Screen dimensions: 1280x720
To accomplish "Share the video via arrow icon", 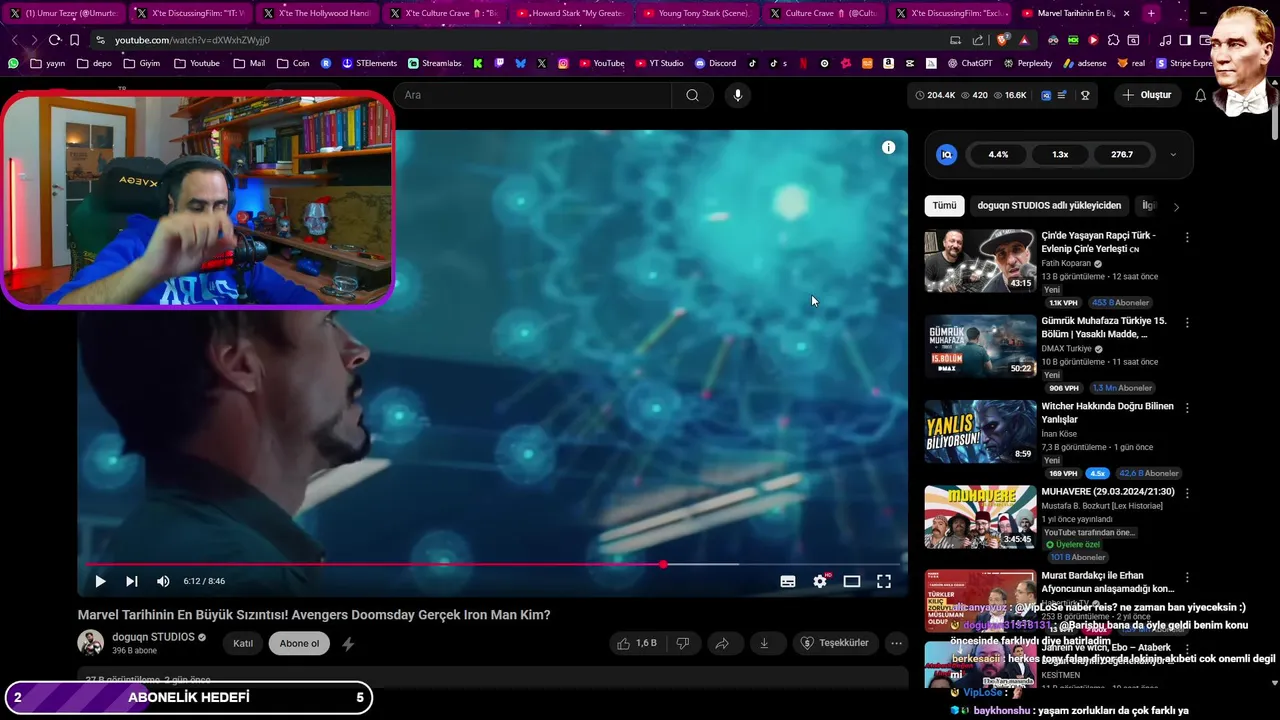I will [722, 643].
